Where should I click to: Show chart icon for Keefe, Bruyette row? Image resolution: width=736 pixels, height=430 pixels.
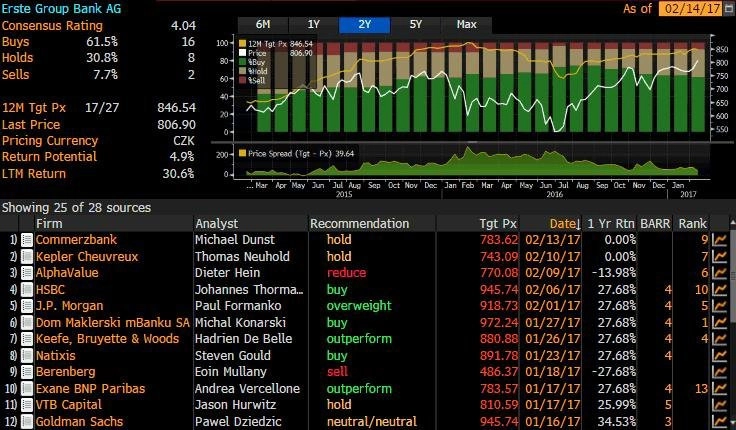point(720,339)
